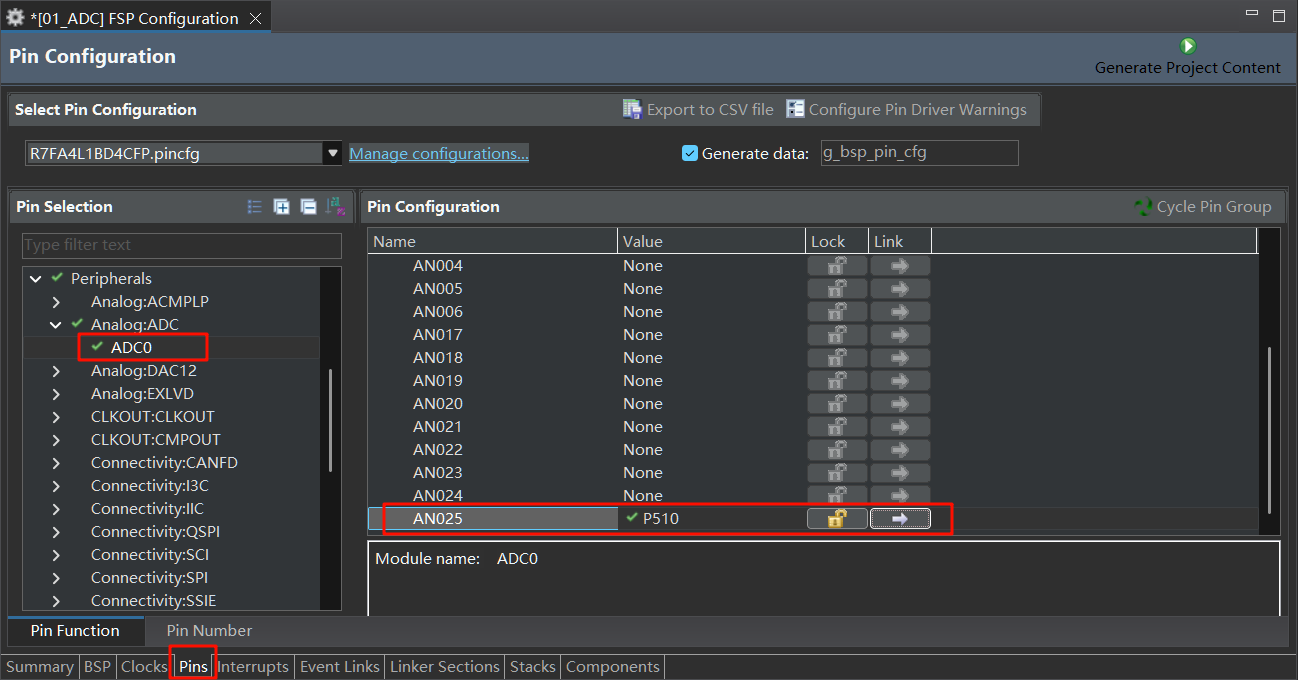Click the lock icon for AN006
Viewport: 1298px width, 680px height.
click(x=837, y=311)
